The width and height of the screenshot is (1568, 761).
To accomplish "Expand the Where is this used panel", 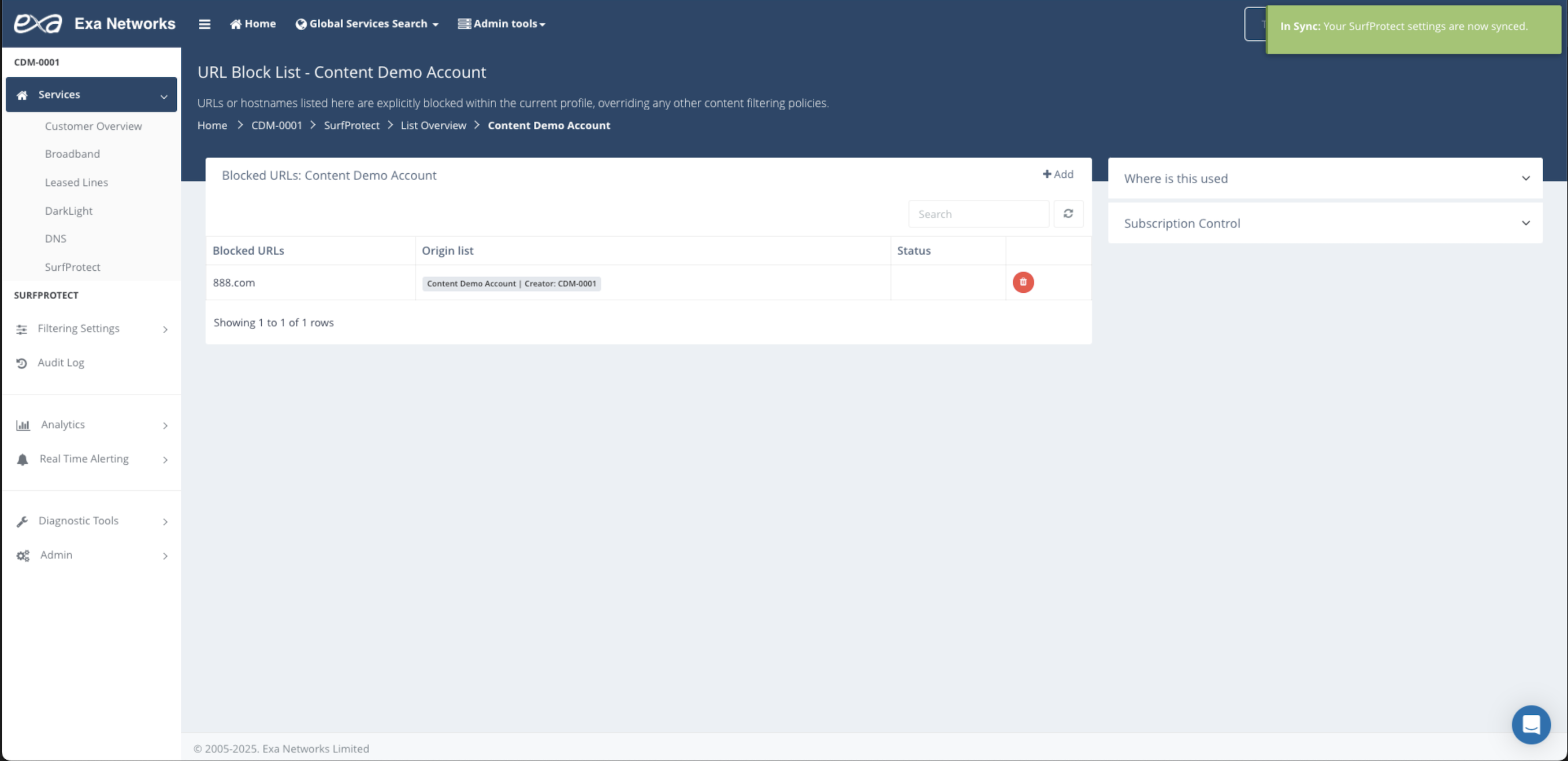I will (x=1325, y=178).
